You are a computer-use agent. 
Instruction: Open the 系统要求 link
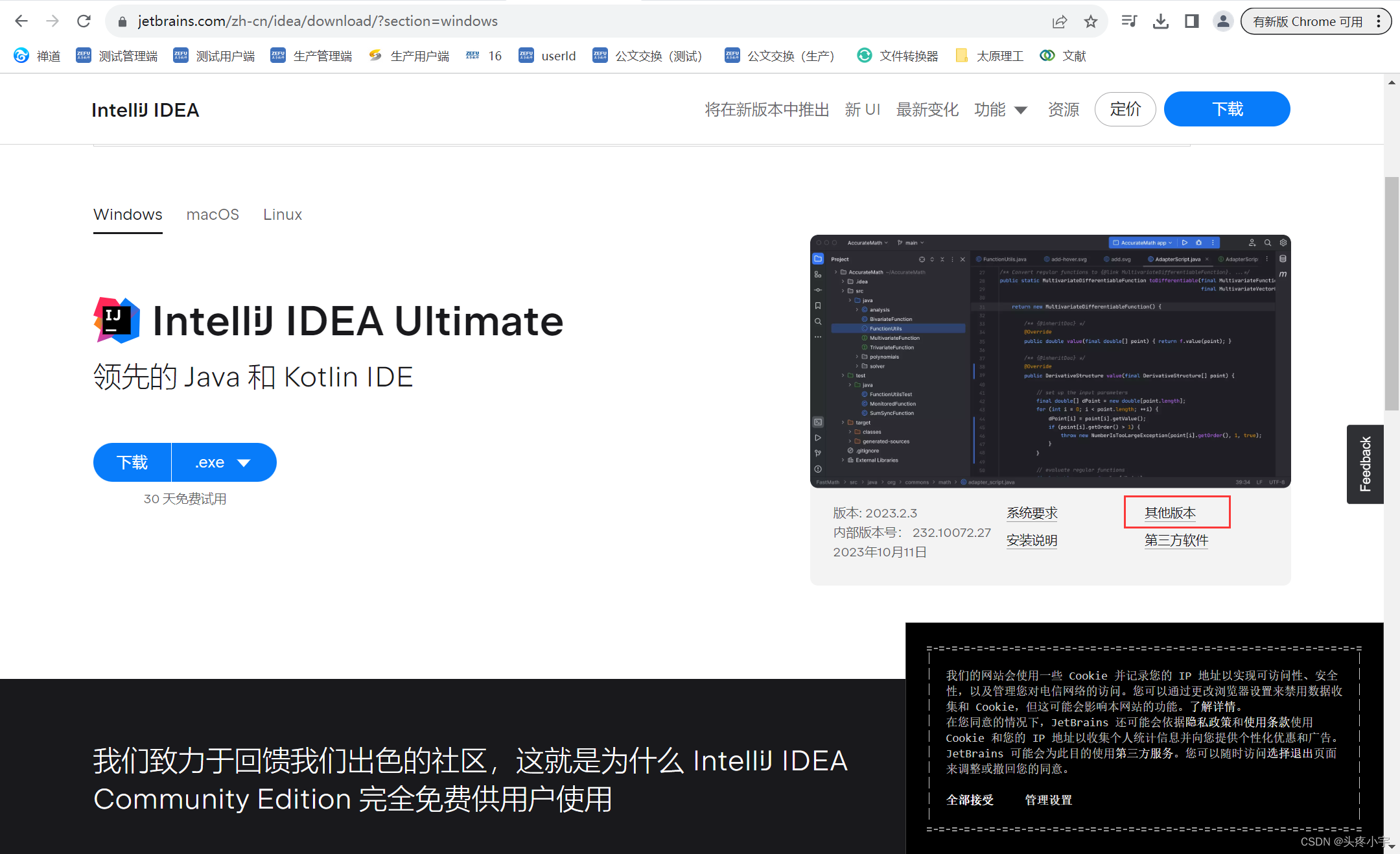click(x=1032, y=513)
